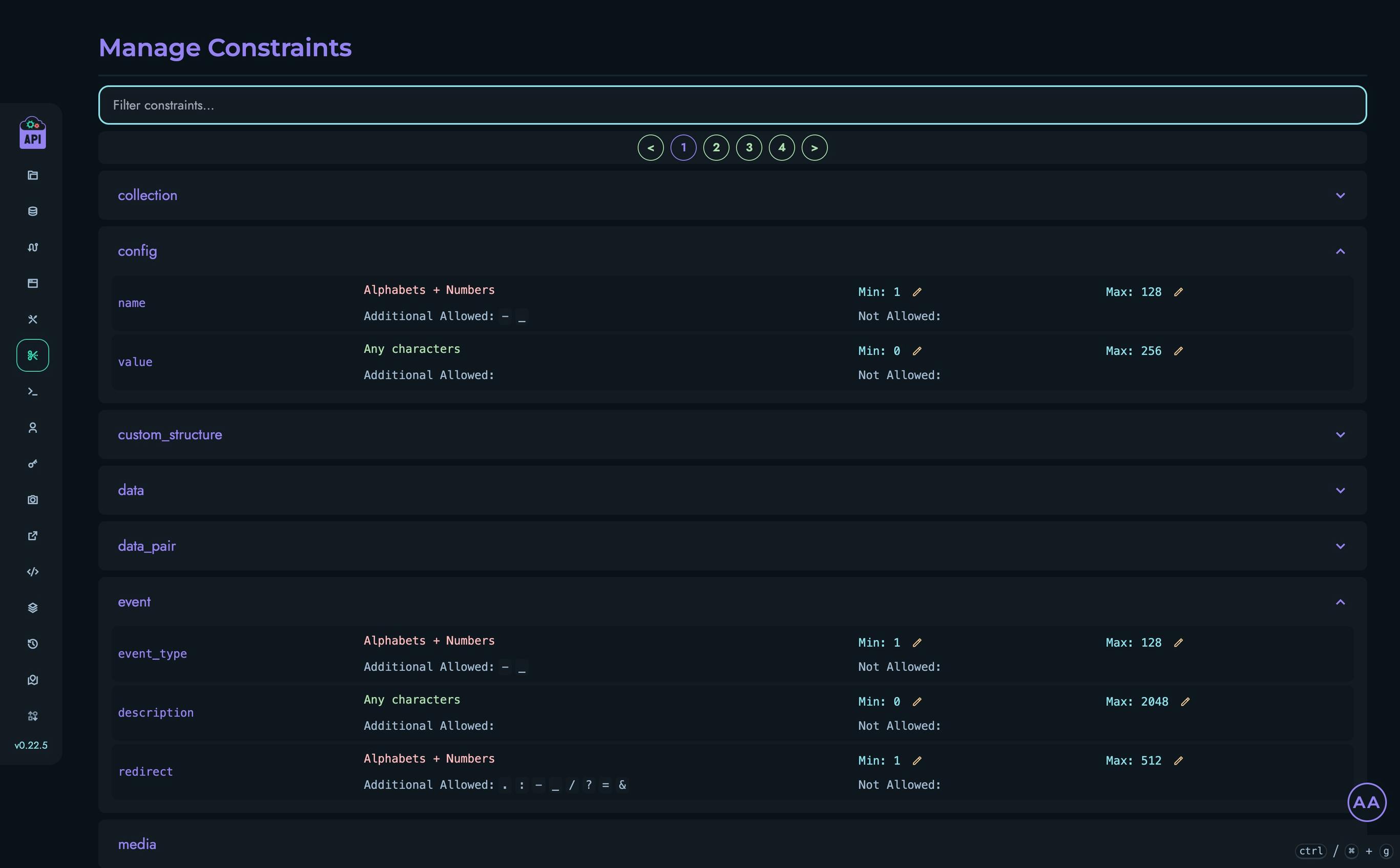
Task: Click the ctrl shortcut key hint
Action: click(1311, 851)
